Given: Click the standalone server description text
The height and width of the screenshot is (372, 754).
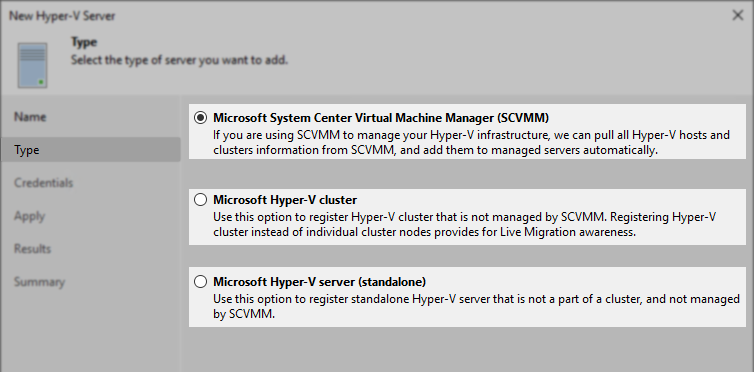Looking at the screenshot, I should tap(476, 307).
